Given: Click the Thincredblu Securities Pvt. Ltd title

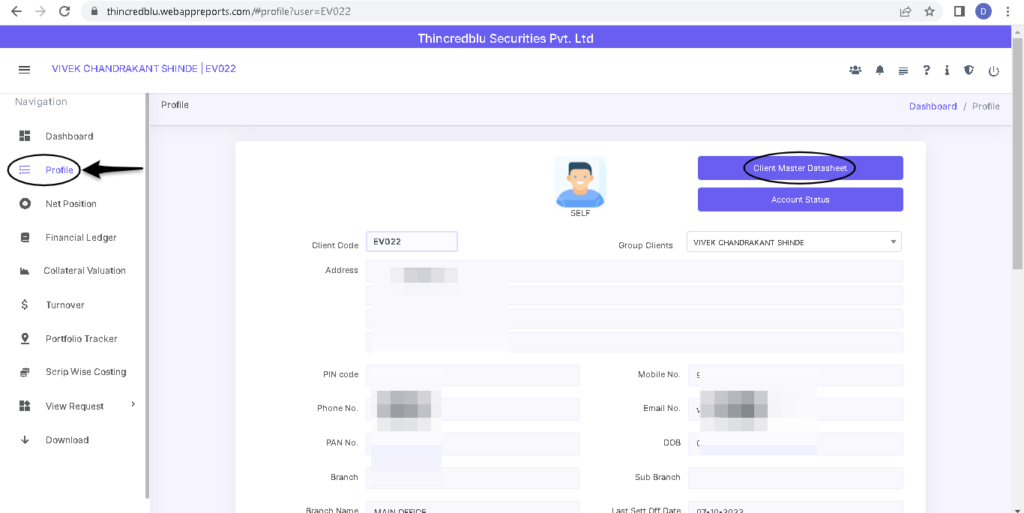Looking at the screenshot, I should [505, 39].
